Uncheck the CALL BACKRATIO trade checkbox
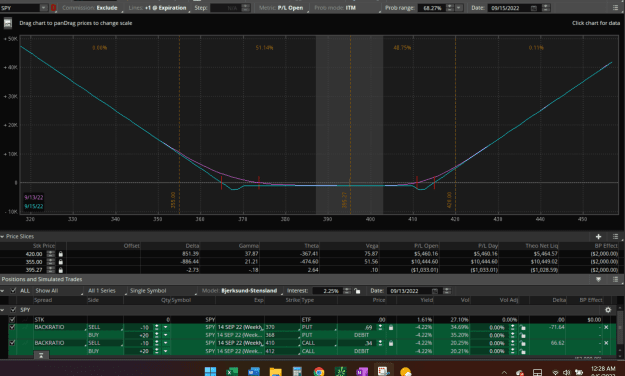 pyautogui.click(x=12, y=343)
